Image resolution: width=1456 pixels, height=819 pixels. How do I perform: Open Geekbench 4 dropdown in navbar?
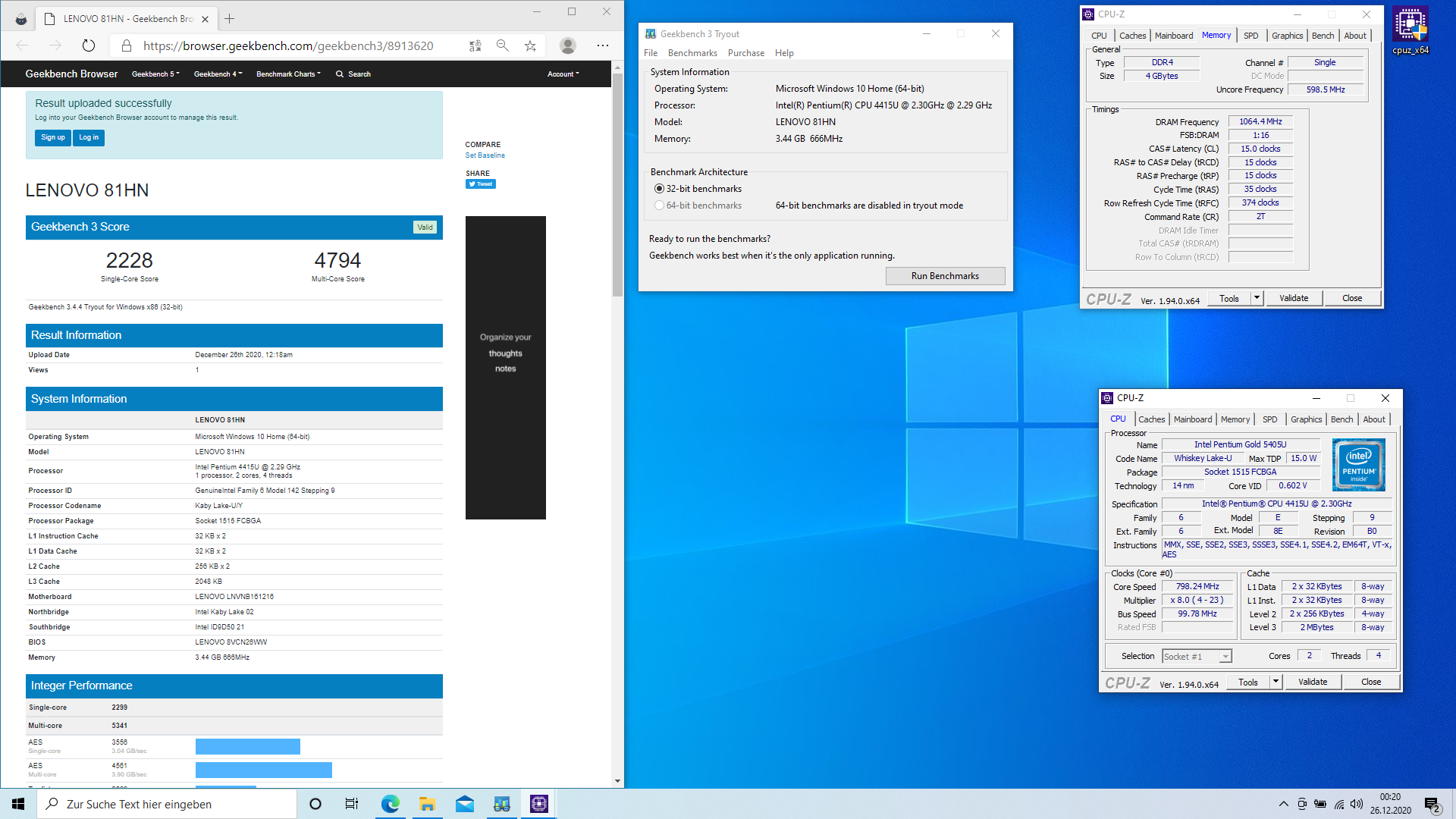click(x=218, y=74)
